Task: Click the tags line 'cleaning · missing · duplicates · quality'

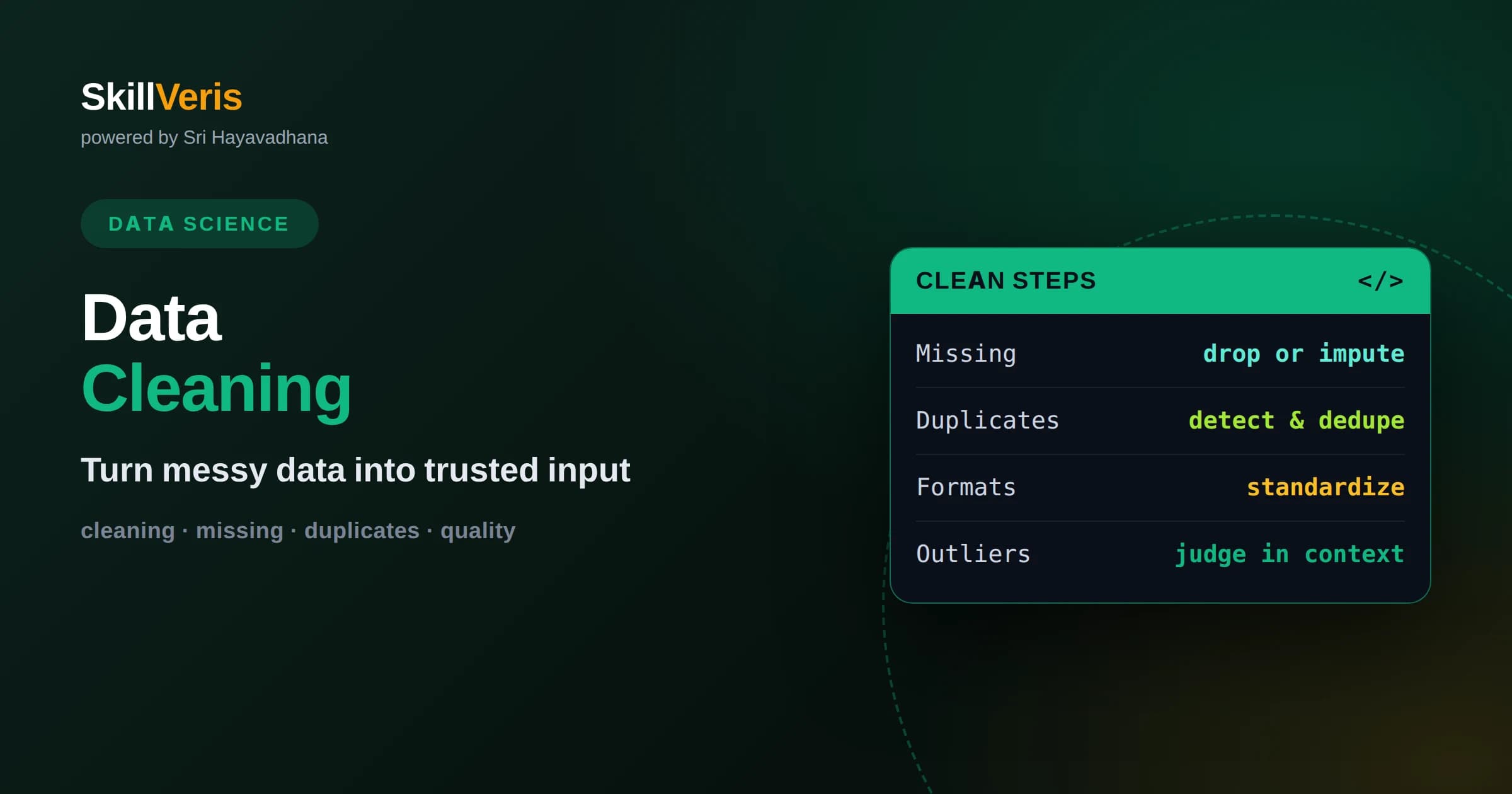Action: click(298, 531)
